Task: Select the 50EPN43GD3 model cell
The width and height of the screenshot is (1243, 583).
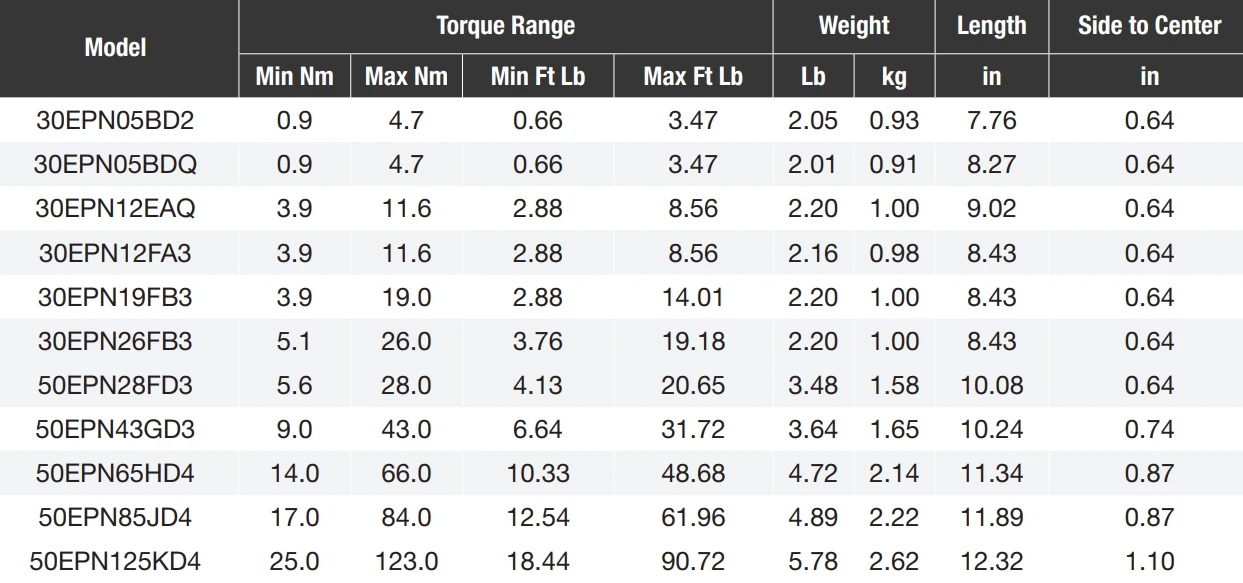Action: tap(116, 429)
